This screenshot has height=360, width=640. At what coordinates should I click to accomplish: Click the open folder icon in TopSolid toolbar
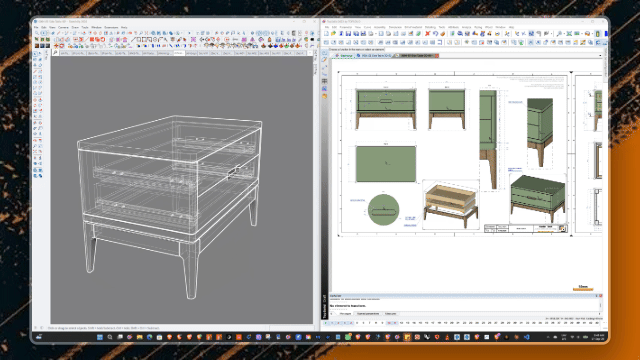pyautogui.click(x=333, y=34)
